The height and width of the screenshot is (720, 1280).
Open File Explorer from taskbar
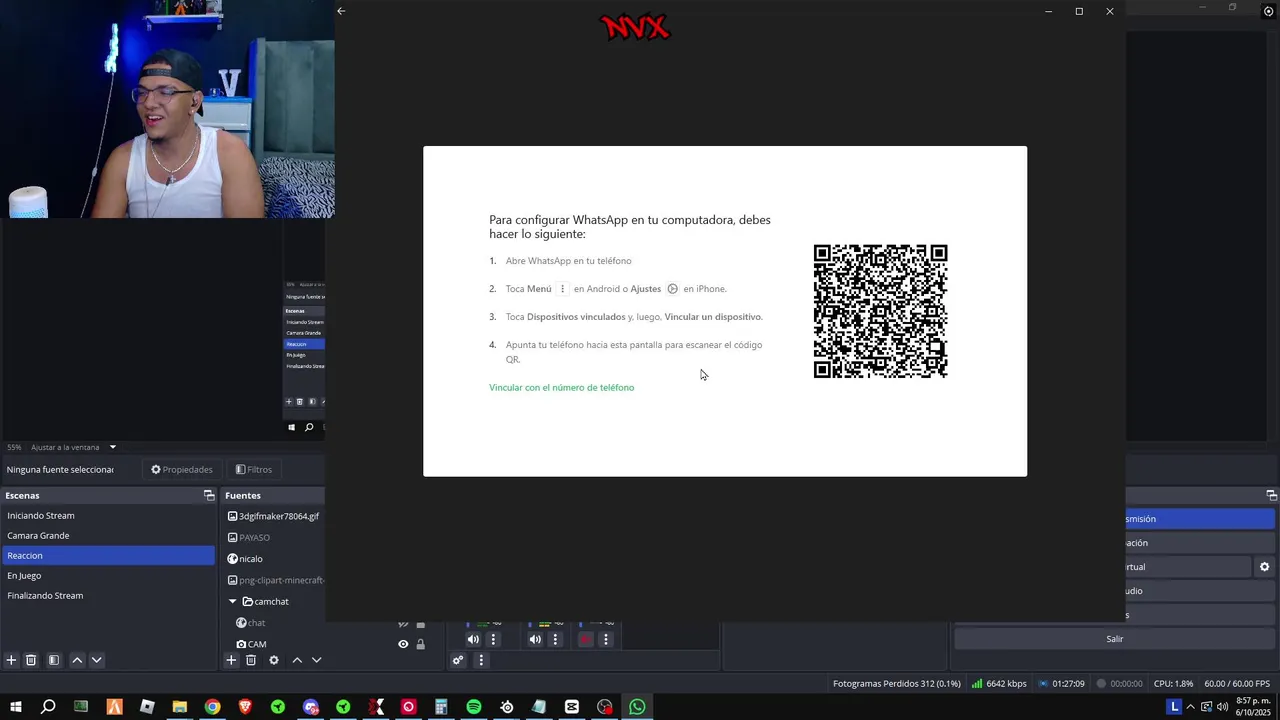(180, 707)
